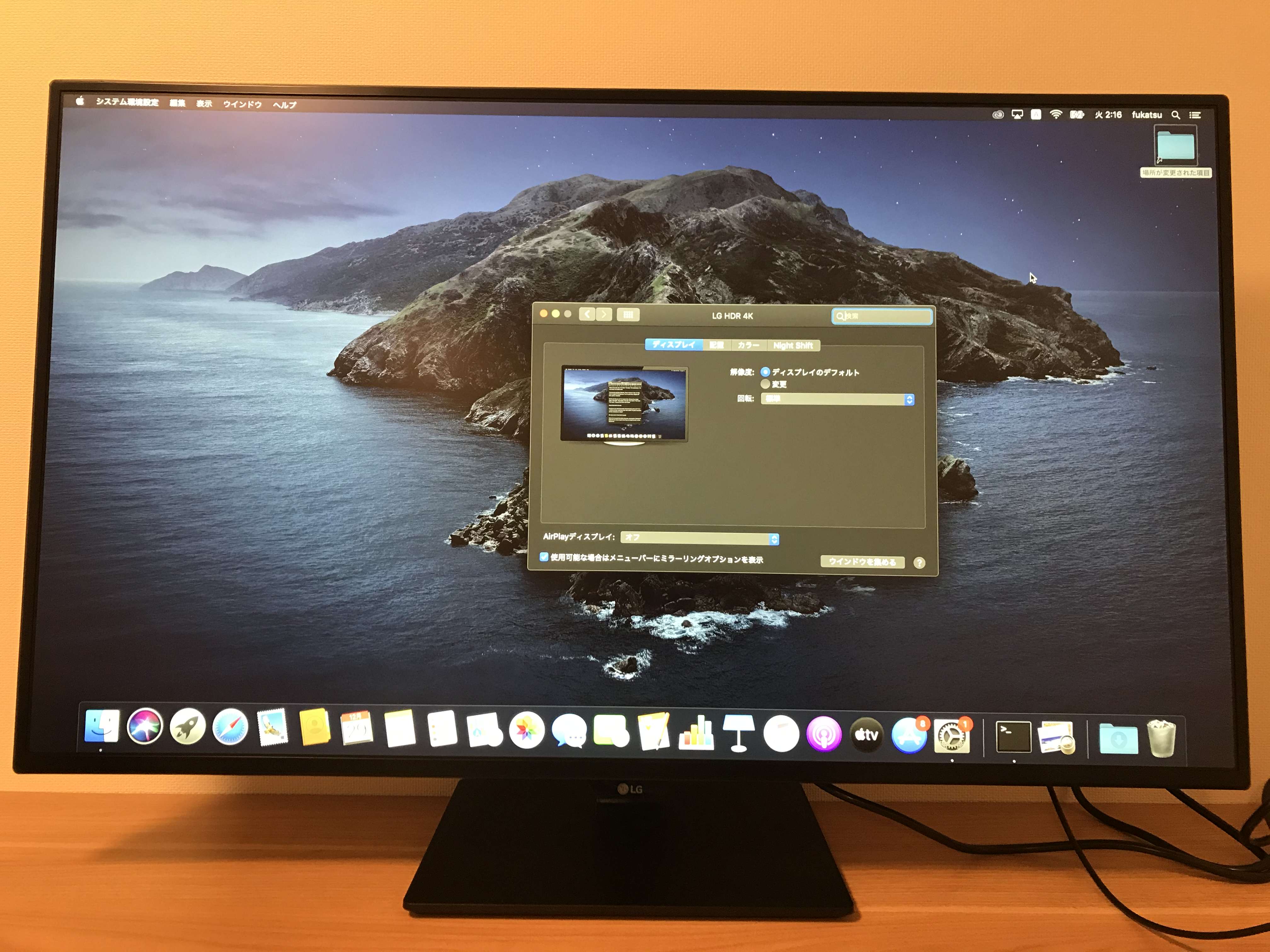This screenshot has height=952, width=1270.
Task: Open Apple TV from the Dock
Action: pyautogui.click(x=867, y=734)
